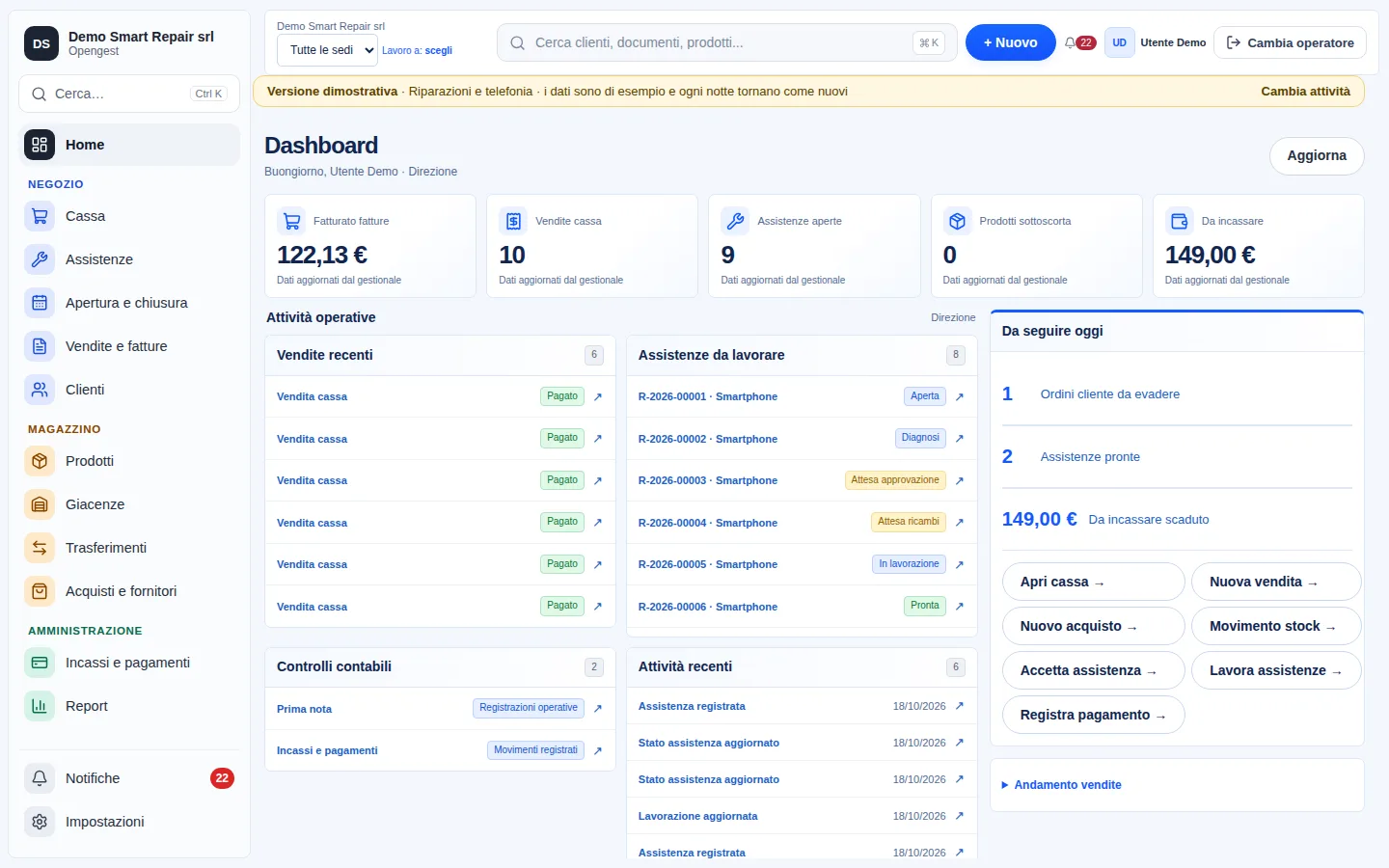The width and height of the screenshot is (1389, 868).
Task: Click Cambia operatore button
Action: (x=1290, y=42)
